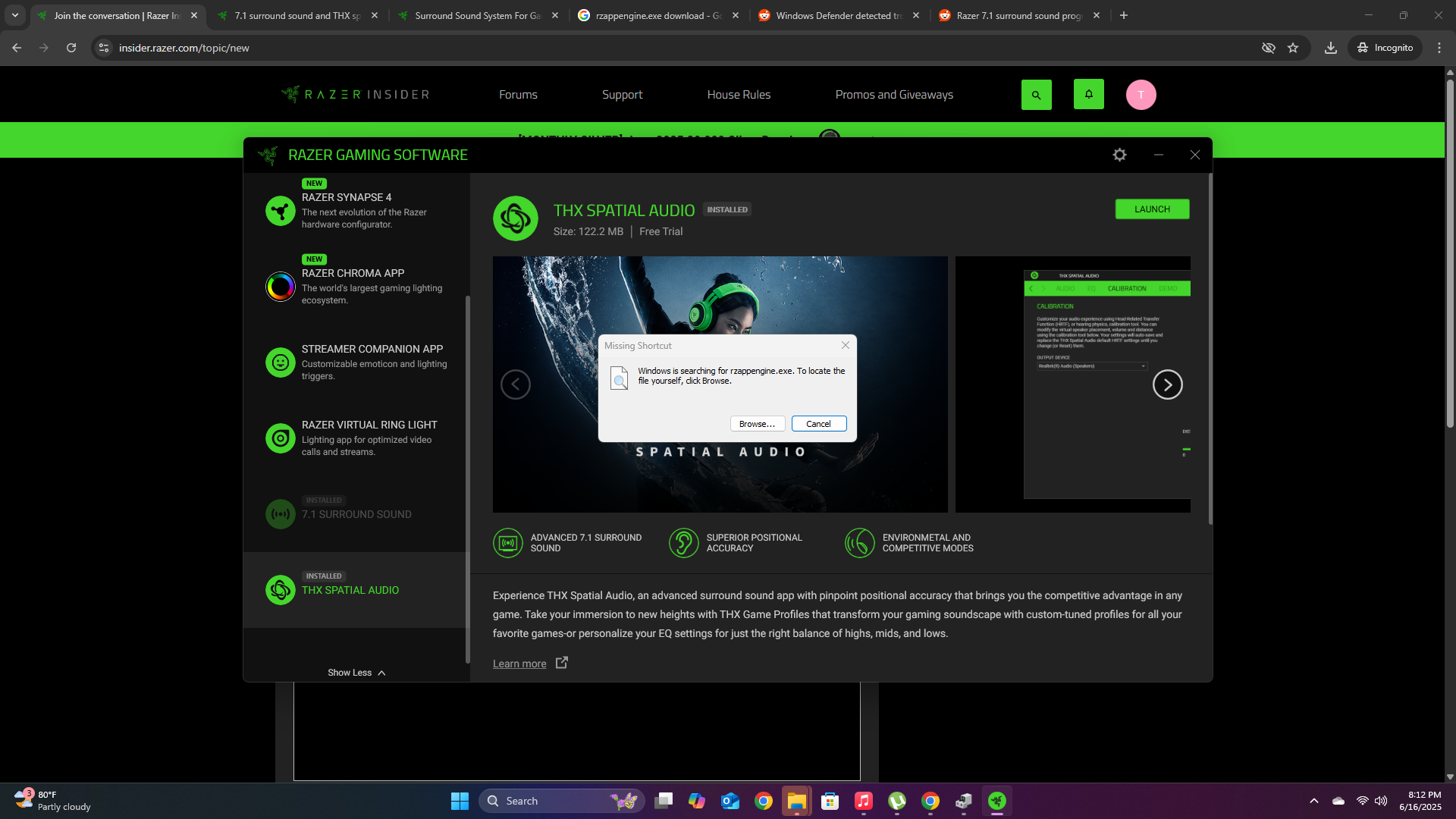This screenshot has width=1456, height=819.
Task: Open the House Rules page
Action: (739, 95)
